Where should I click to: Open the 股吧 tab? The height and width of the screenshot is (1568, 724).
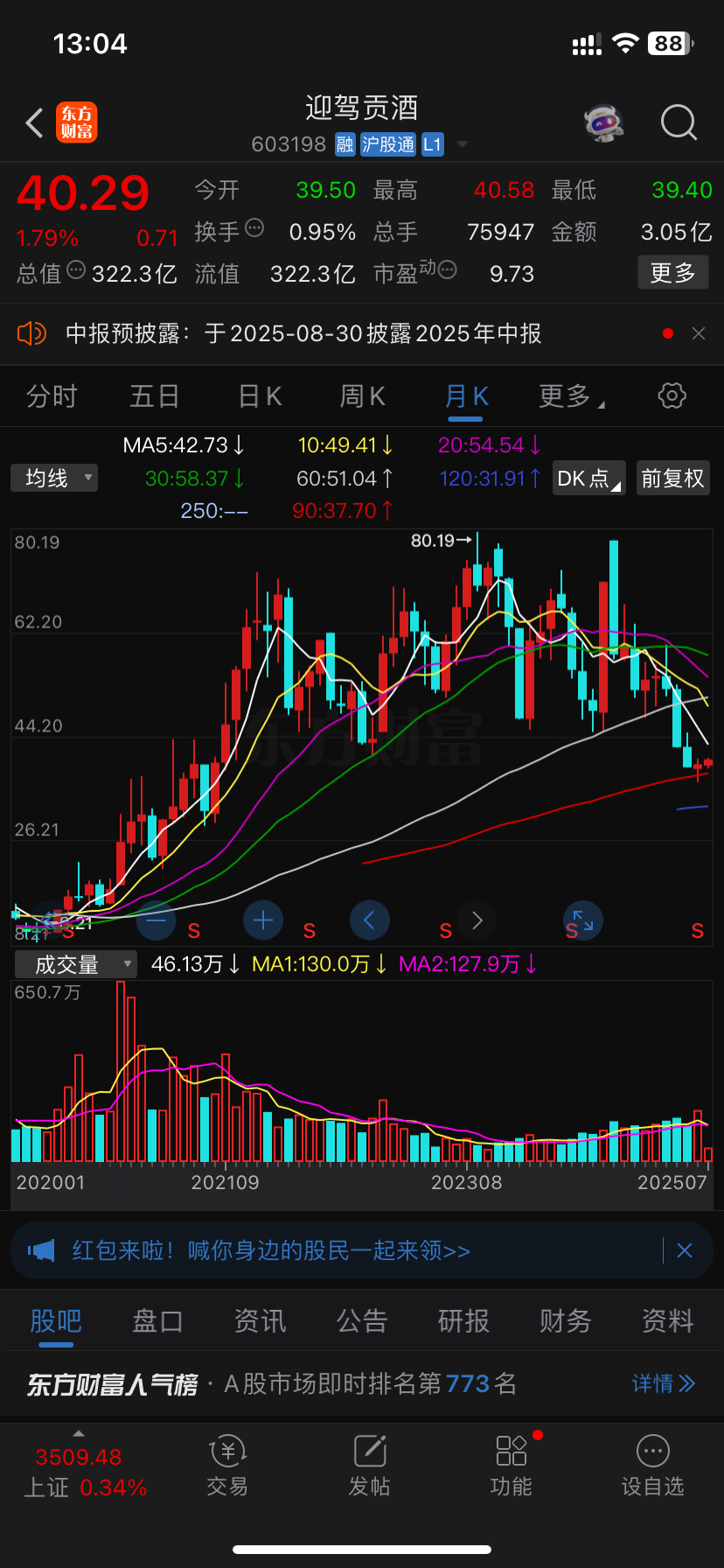pos(56,1320)
